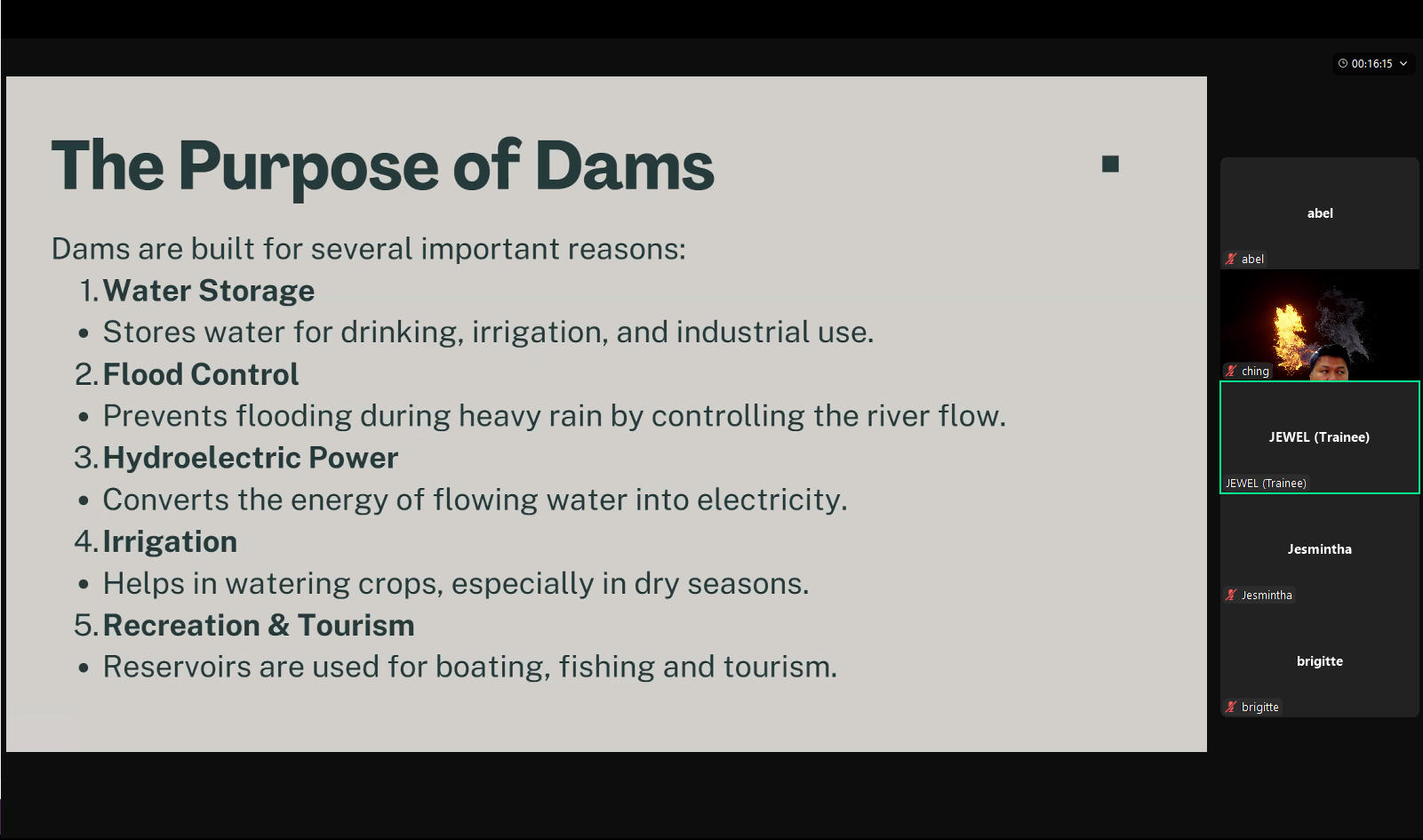
Task: Click abel's muted microphone icon
Action: [1231, 260]
